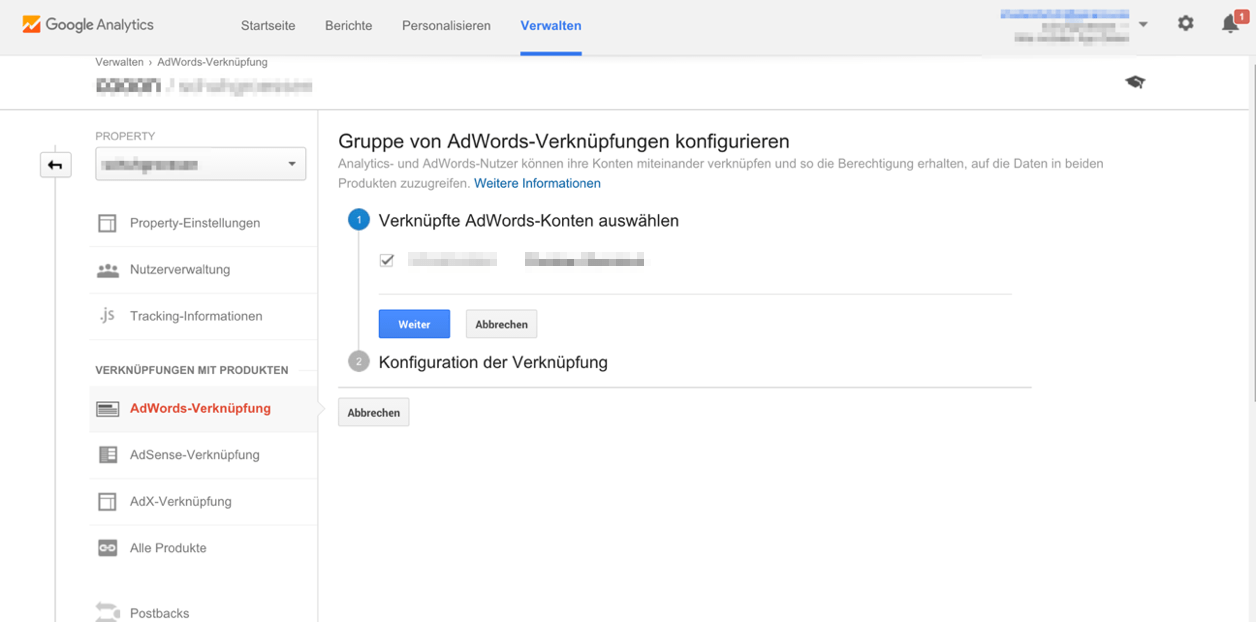Click the bottom Abbrechen button
Image resolution: width=1256 pixels, height=622 pixels.
click(374, 412)
